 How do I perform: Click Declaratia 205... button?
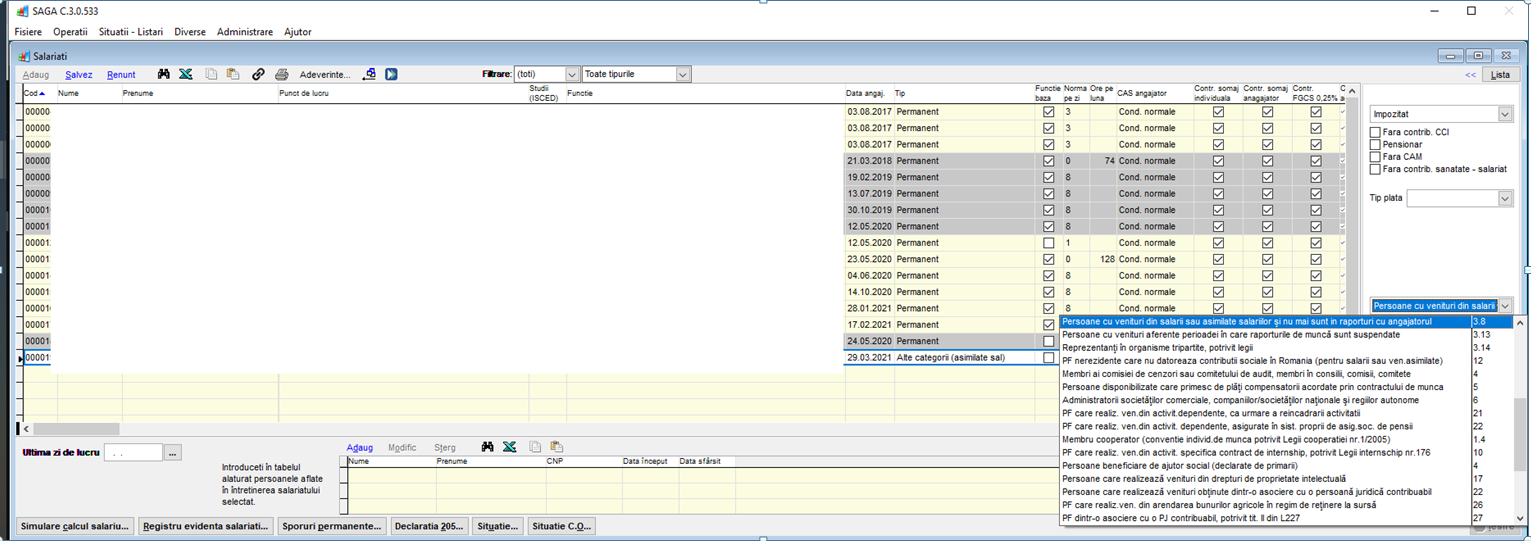[x=429, y=525]
